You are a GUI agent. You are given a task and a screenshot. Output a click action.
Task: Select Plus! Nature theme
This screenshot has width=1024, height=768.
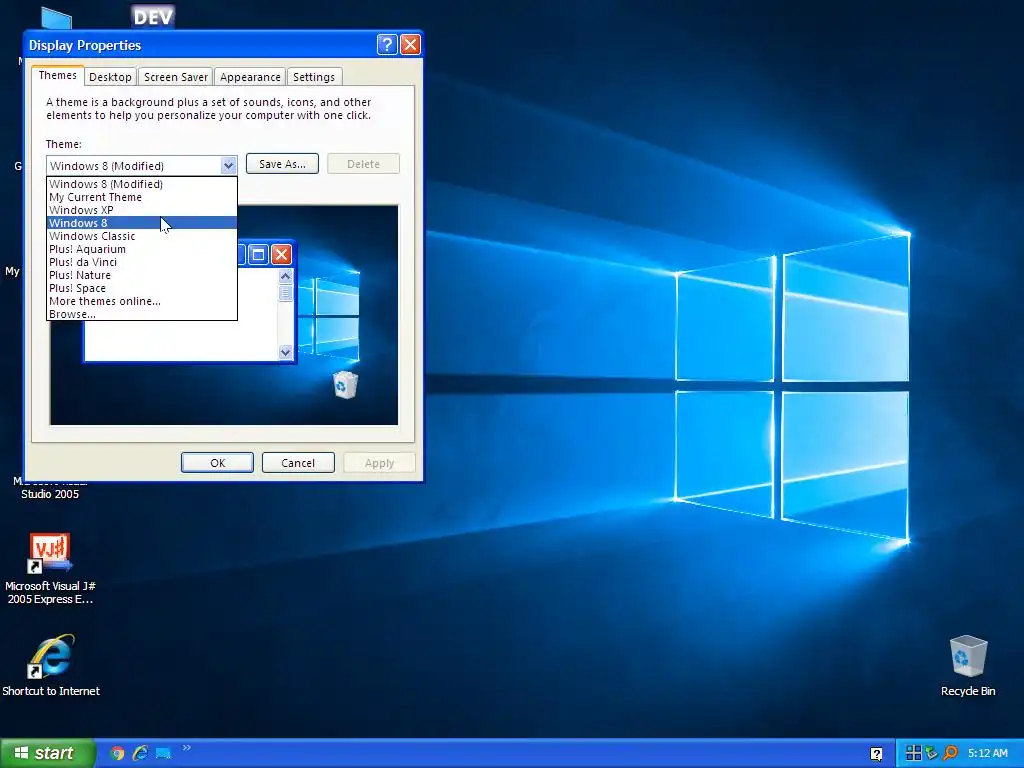click(x=142, y=276)
